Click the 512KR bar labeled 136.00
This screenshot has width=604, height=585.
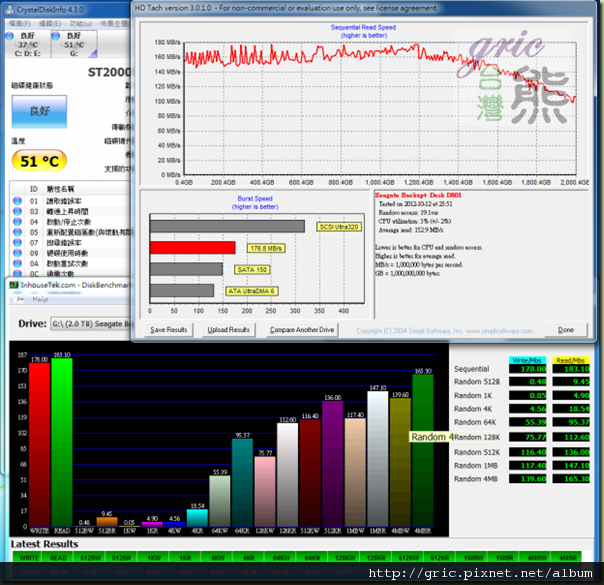click(332, 464)
